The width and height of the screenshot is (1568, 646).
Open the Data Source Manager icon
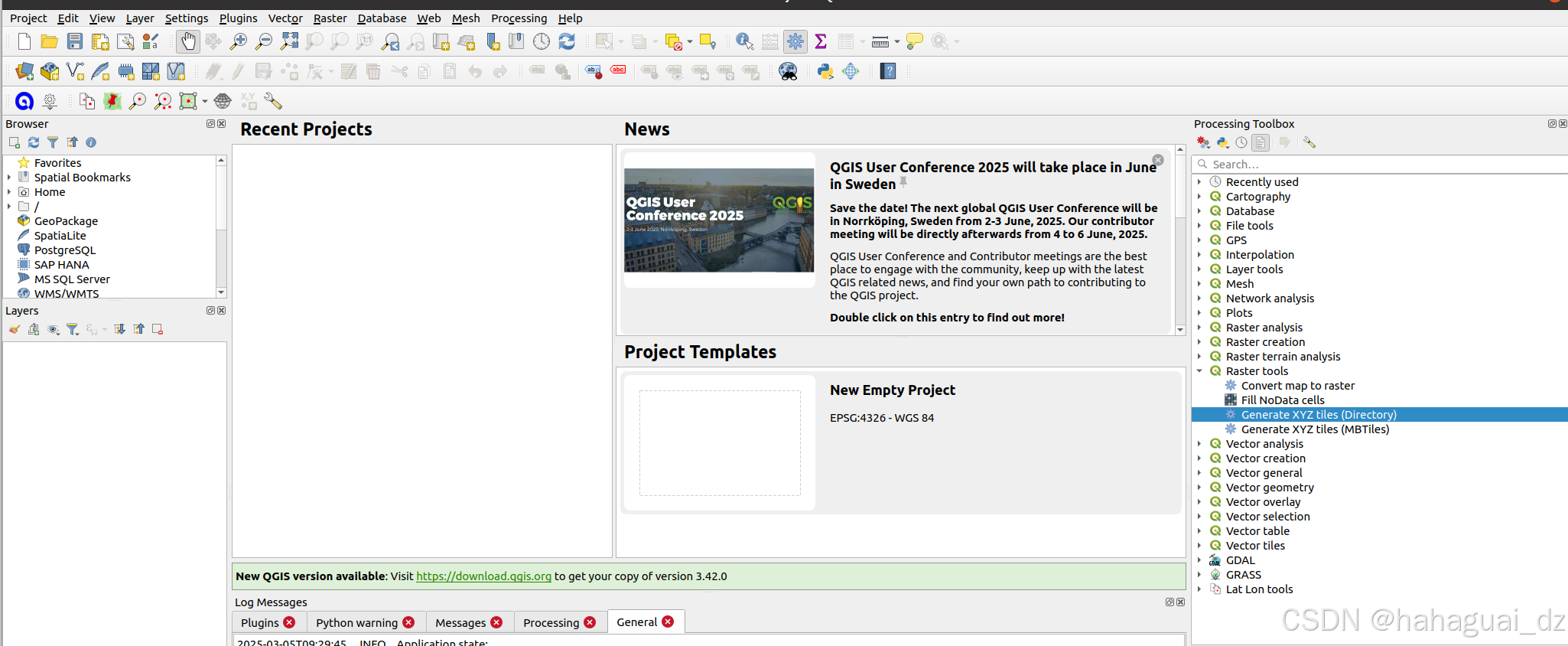[x=24, y=71]
